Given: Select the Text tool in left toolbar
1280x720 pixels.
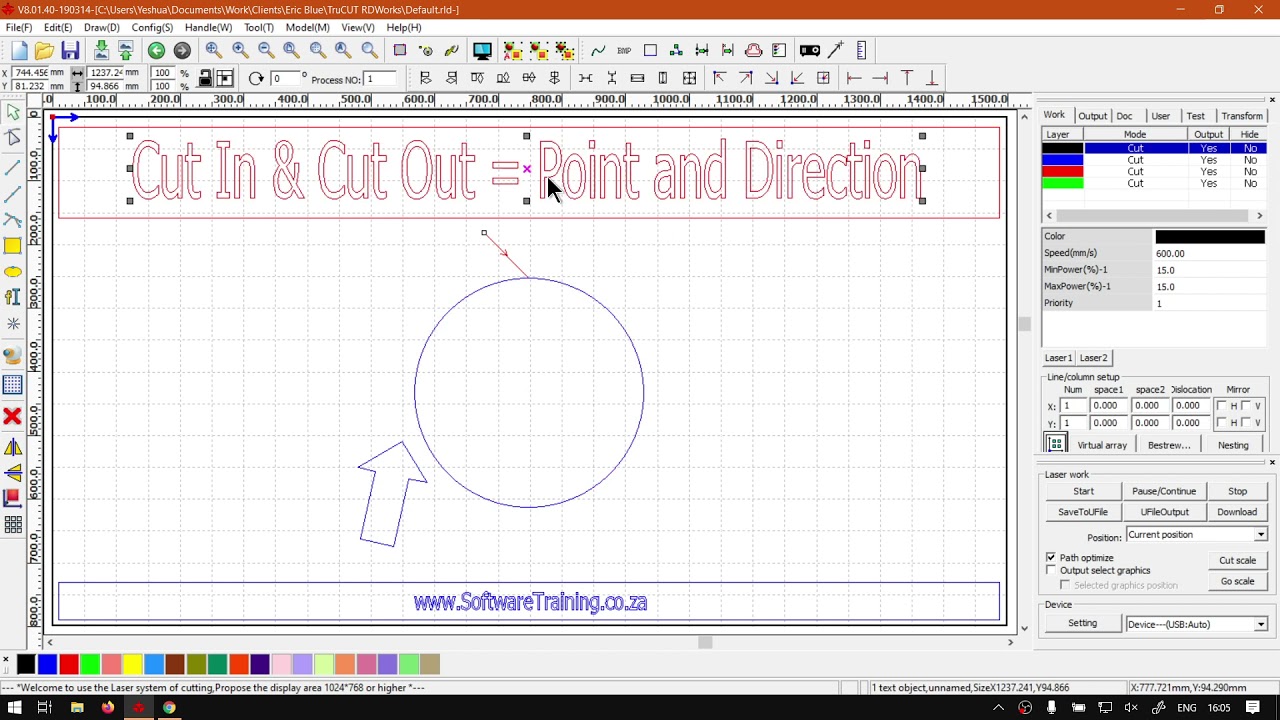Looking at the screenshot, I should pyautogui.click(x=13, y=297).
